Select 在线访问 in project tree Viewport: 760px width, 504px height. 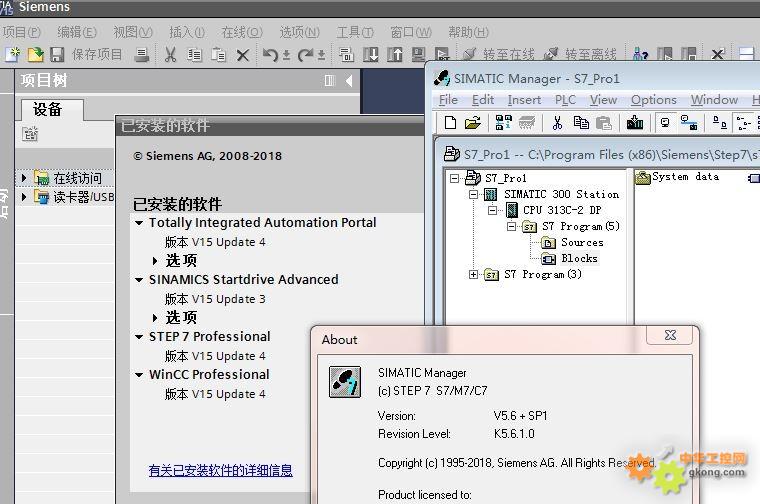[x=68, y=178]
